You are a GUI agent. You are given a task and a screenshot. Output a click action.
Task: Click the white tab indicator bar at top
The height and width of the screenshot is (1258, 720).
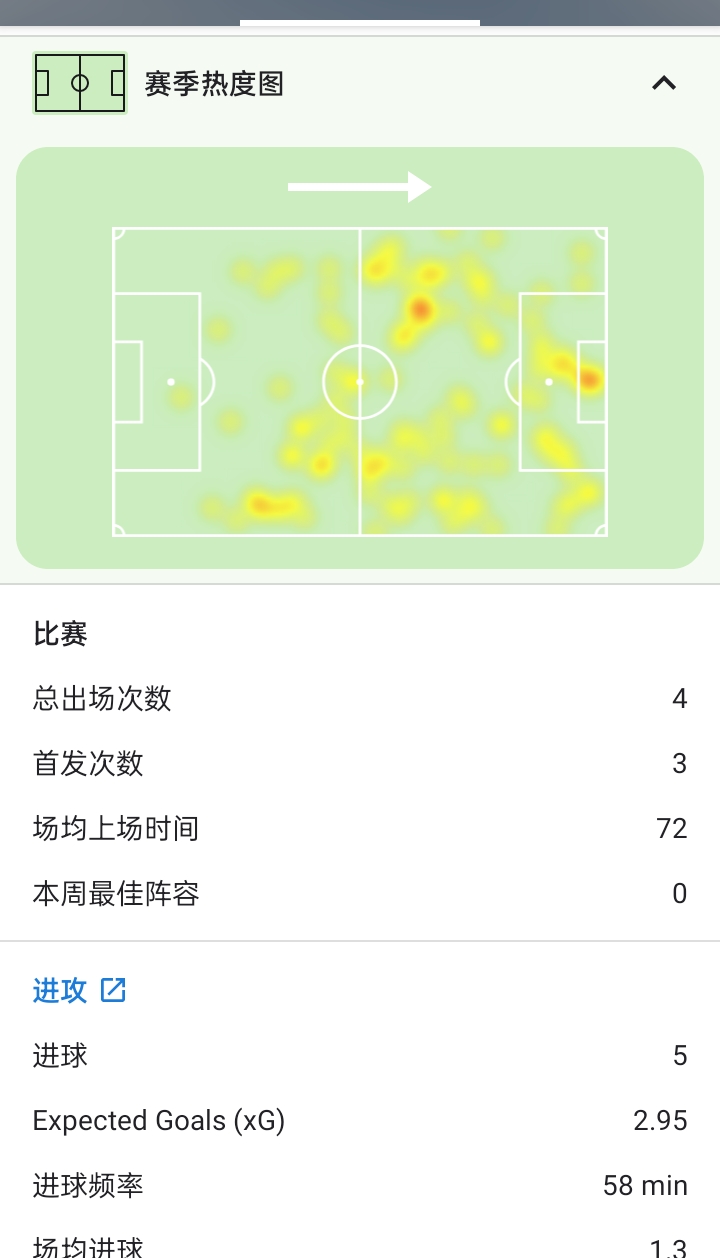click(x=360, y=22)
